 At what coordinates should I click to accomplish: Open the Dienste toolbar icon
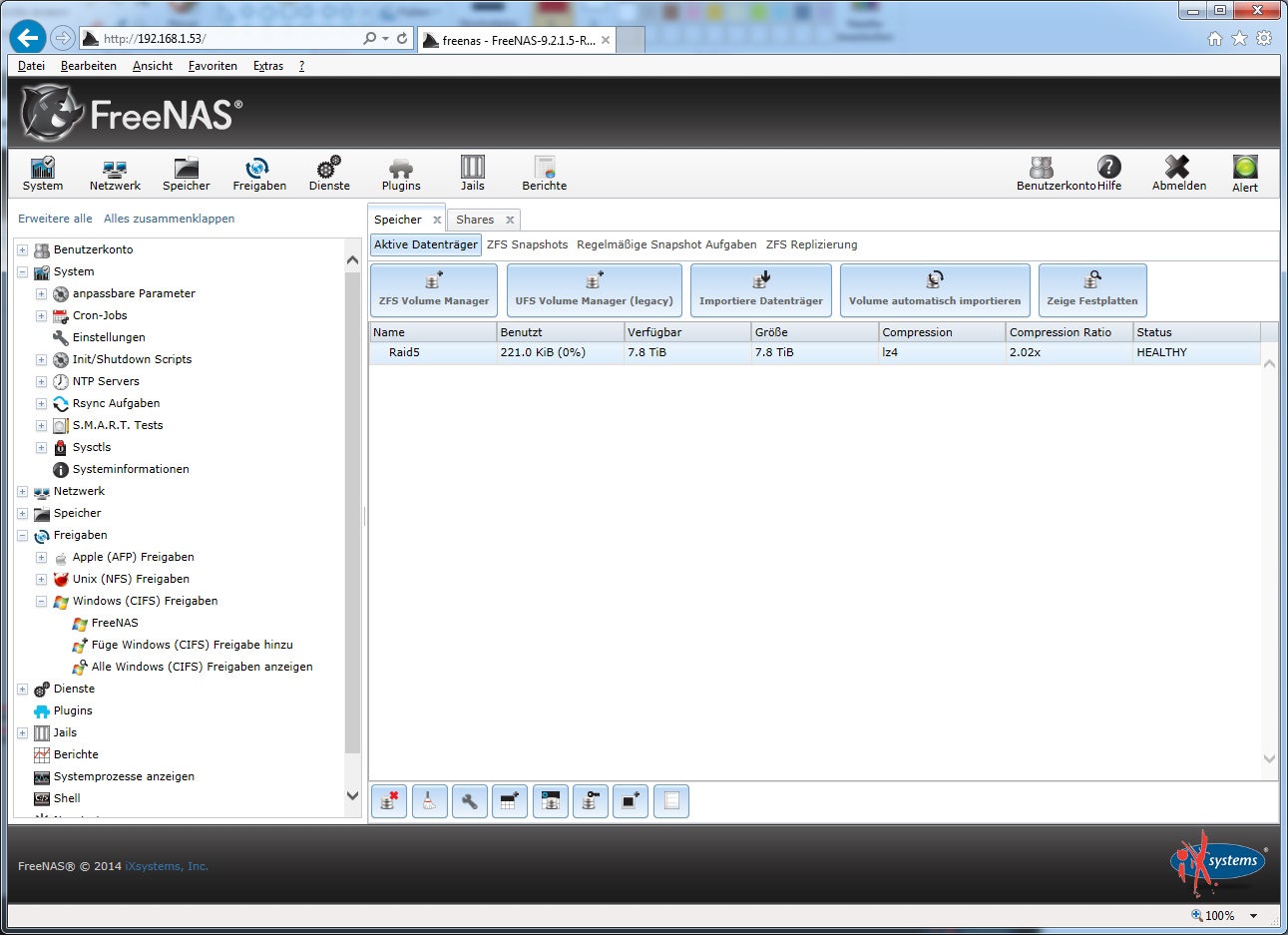coord(329,174)
